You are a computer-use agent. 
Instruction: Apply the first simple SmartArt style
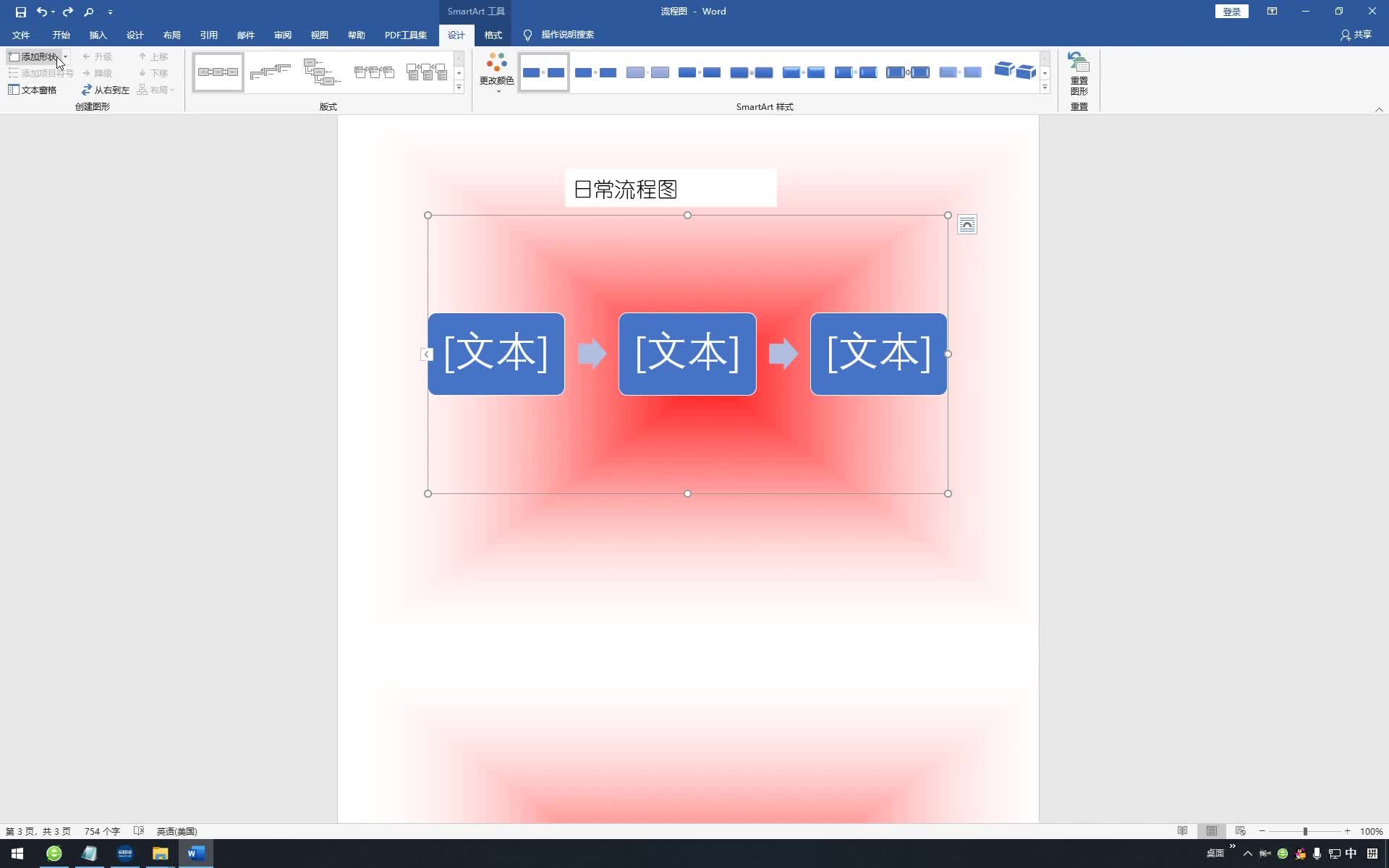tap(544, 72)
